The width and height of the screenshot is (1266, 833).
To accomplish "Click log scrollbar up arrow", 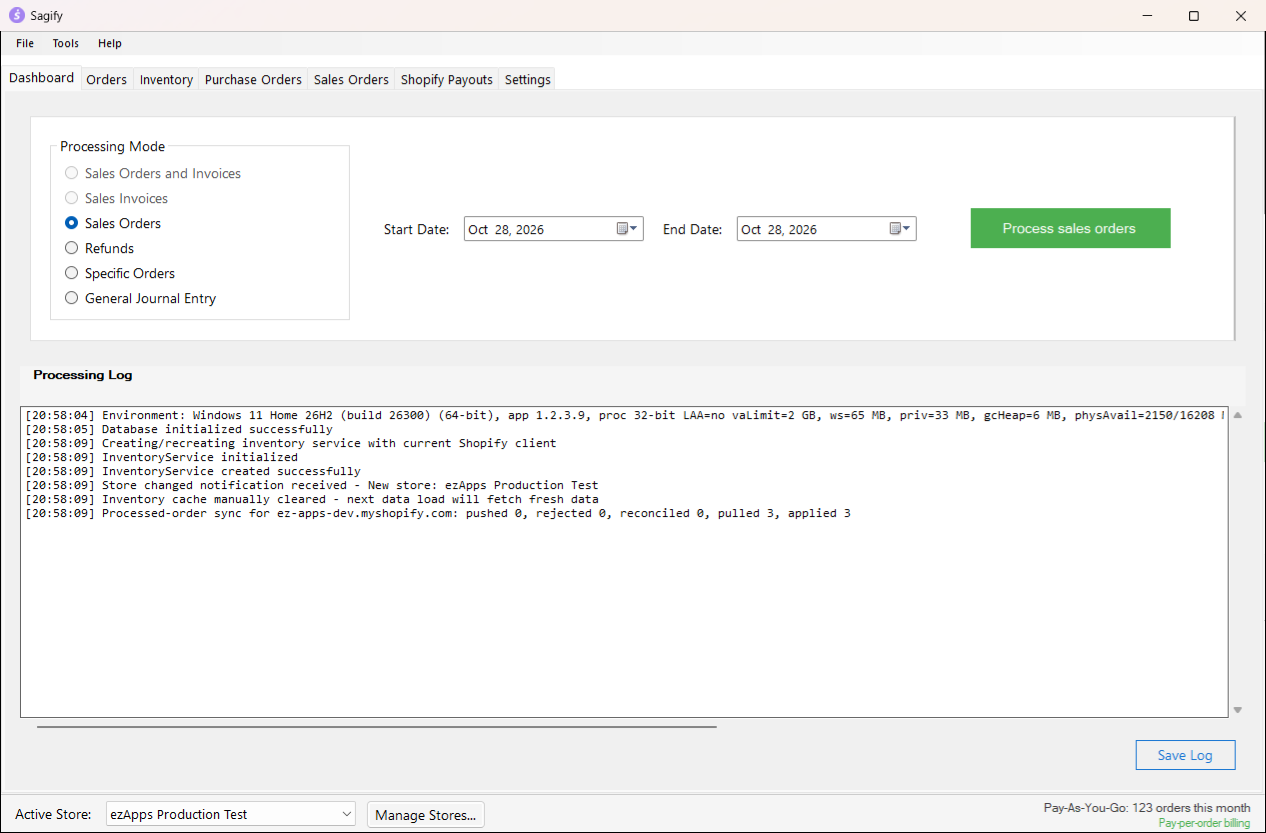I will pyautogui.click(x=1238, y=415).
